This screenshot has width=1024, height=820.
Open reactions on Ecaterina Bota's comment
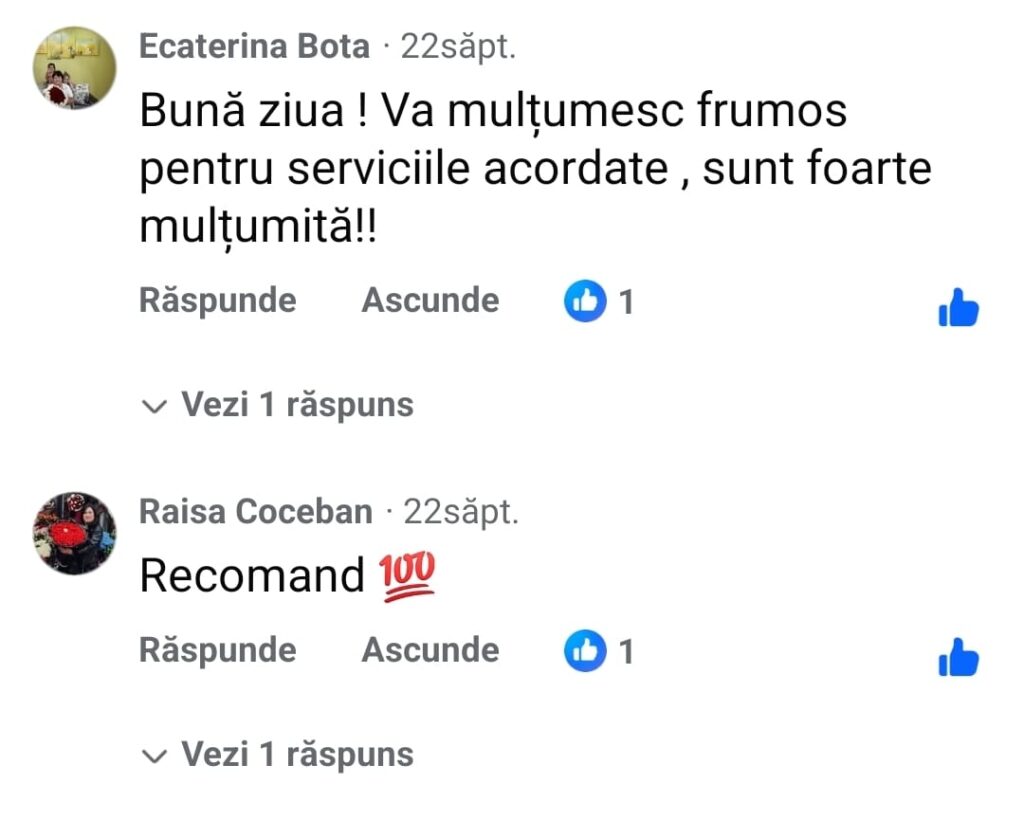[598, 301]
